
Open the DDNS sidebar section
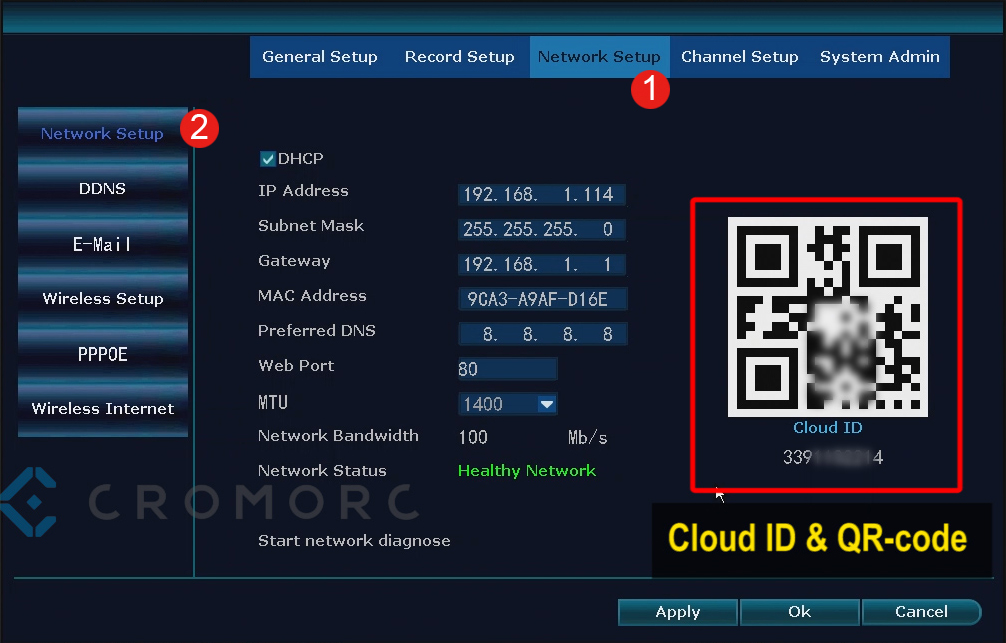[103, 189]
